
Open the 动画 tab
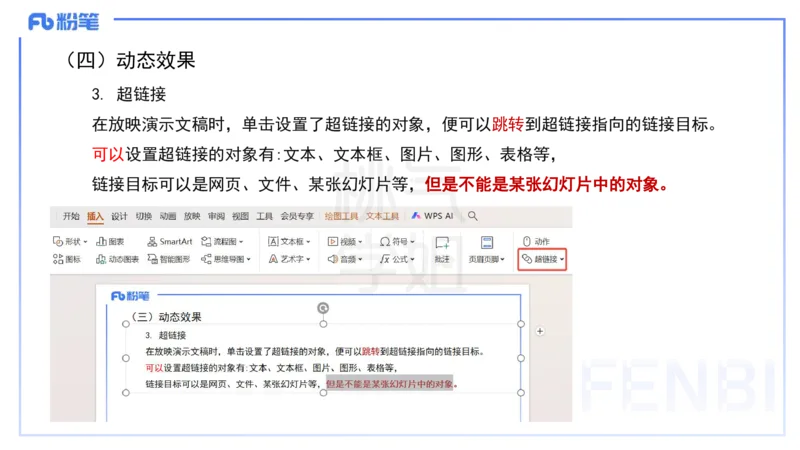[x=168, y=216]
